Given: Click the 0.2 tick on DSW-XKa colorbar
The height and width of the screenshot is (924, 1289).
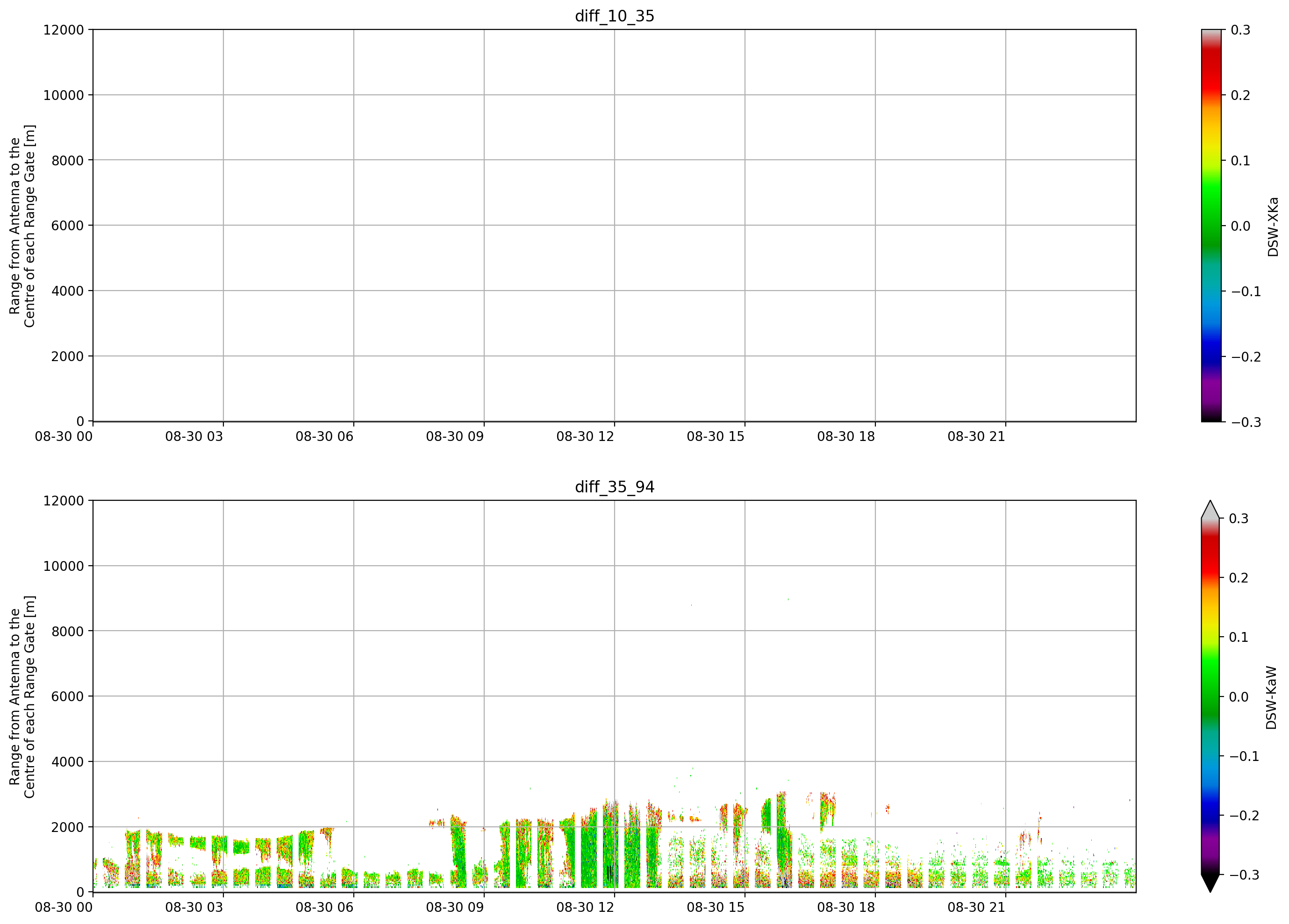Looking at the screenshot, I should point(1241,95).
